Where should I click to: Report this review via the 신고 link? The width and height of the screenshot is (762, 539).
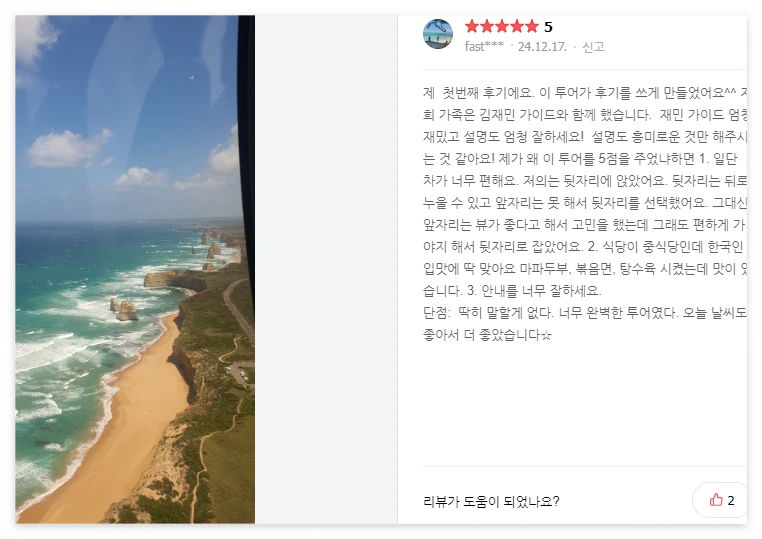point(593,47)
